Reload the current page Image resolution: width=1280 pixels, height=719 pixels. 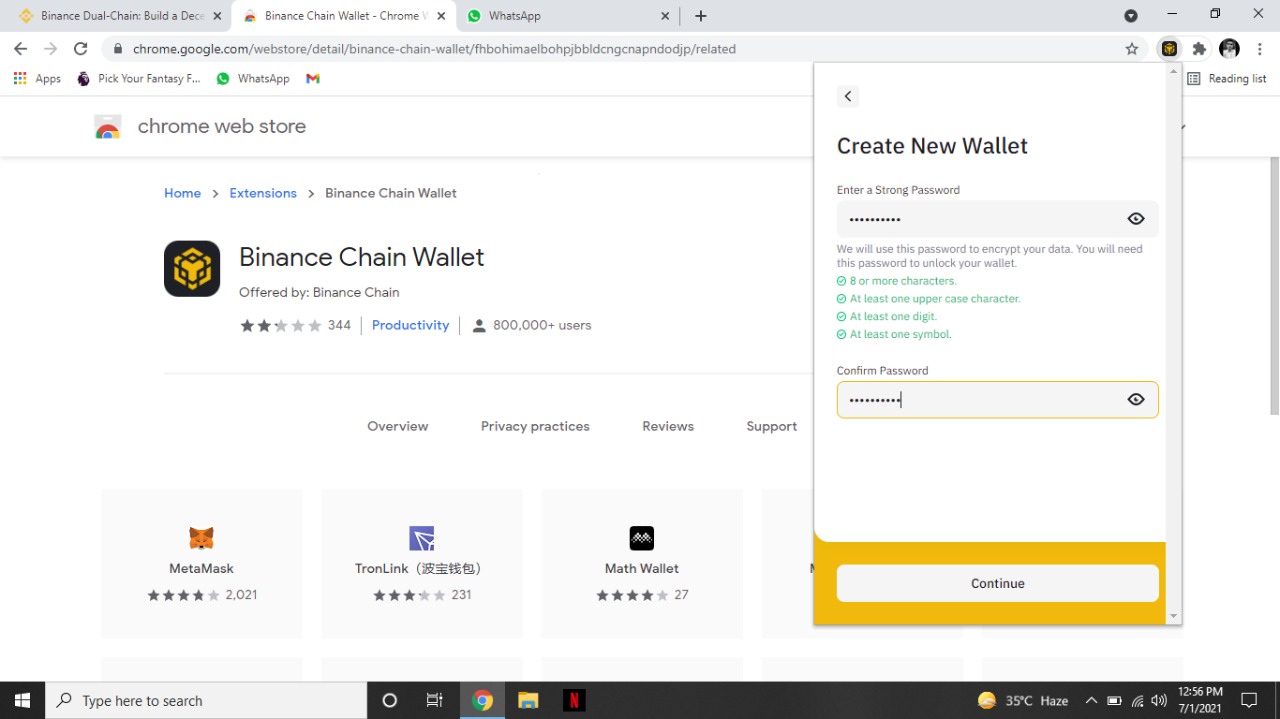[x=81, y=48]
